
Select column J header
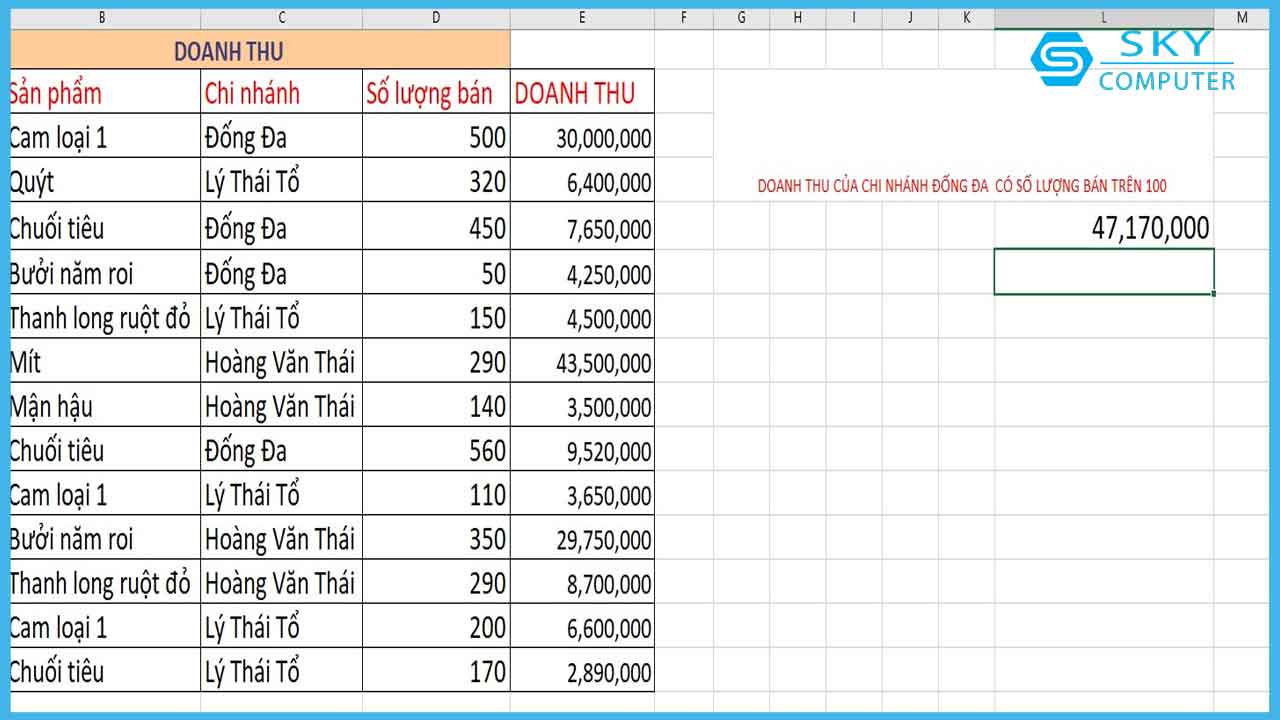coord(911,17)
